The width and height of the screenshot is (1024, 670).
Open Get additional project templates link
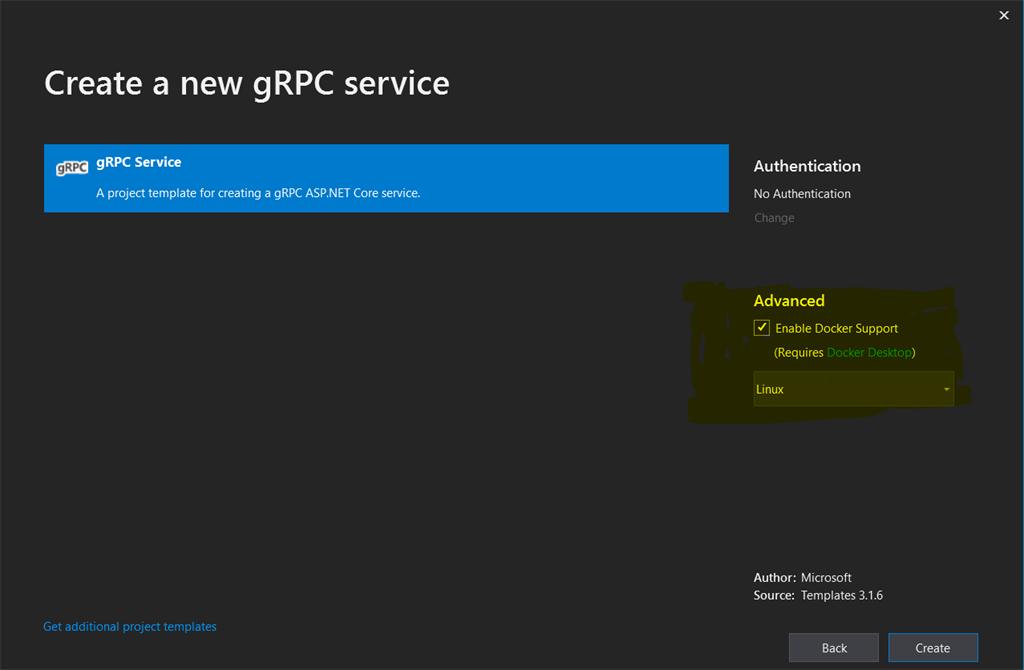[x=130, y=626]
